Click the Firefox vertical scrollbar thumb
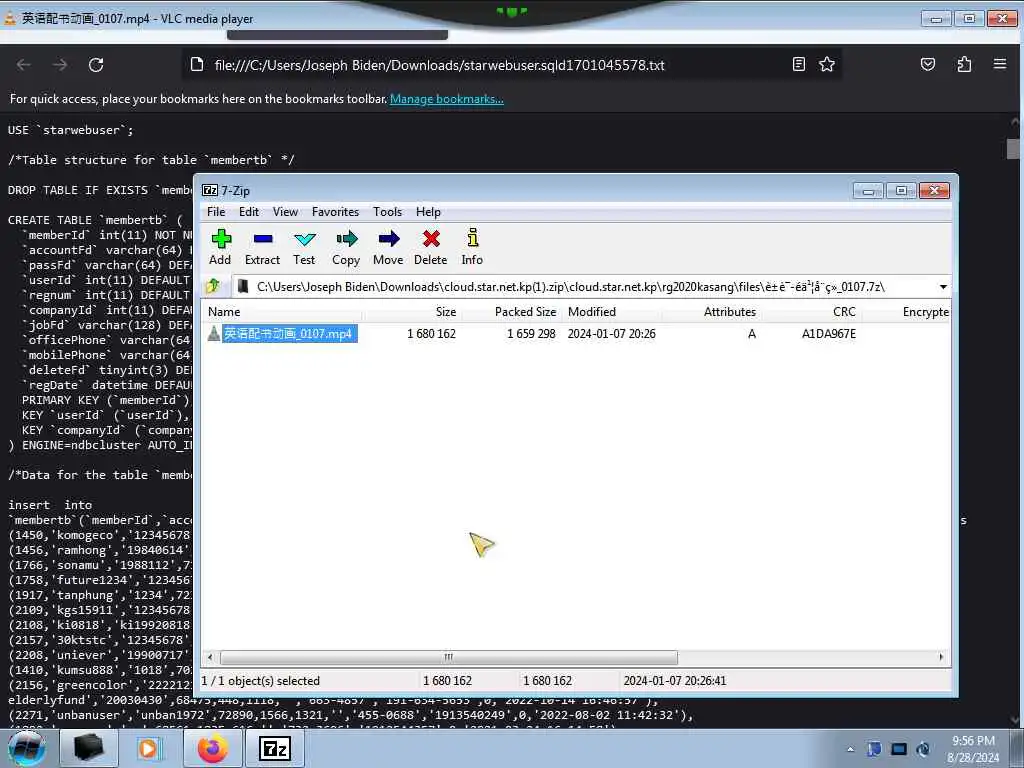 [1013, 148]
